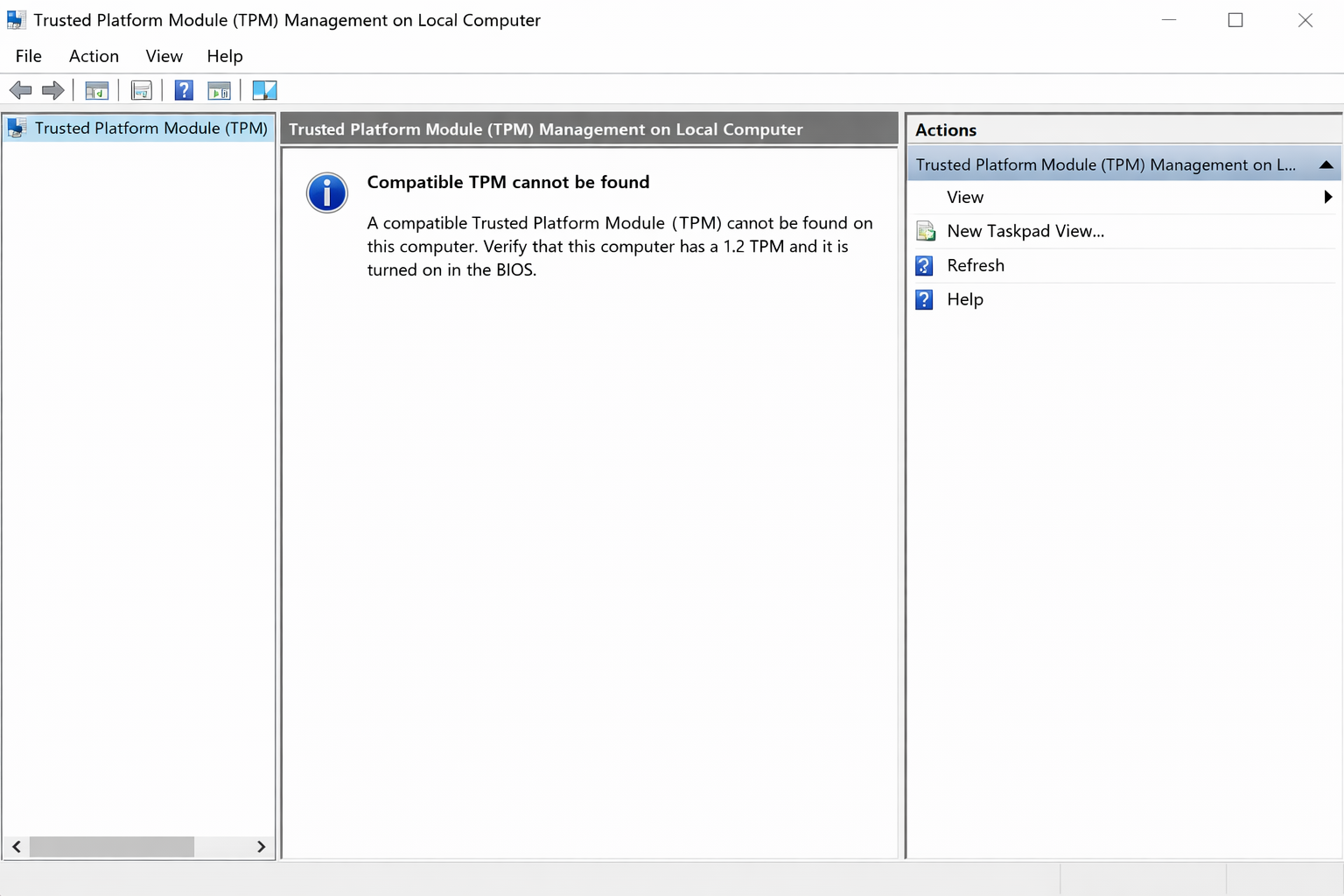
Task: Click the Actions pane header
Action: tap(1124, 129)
